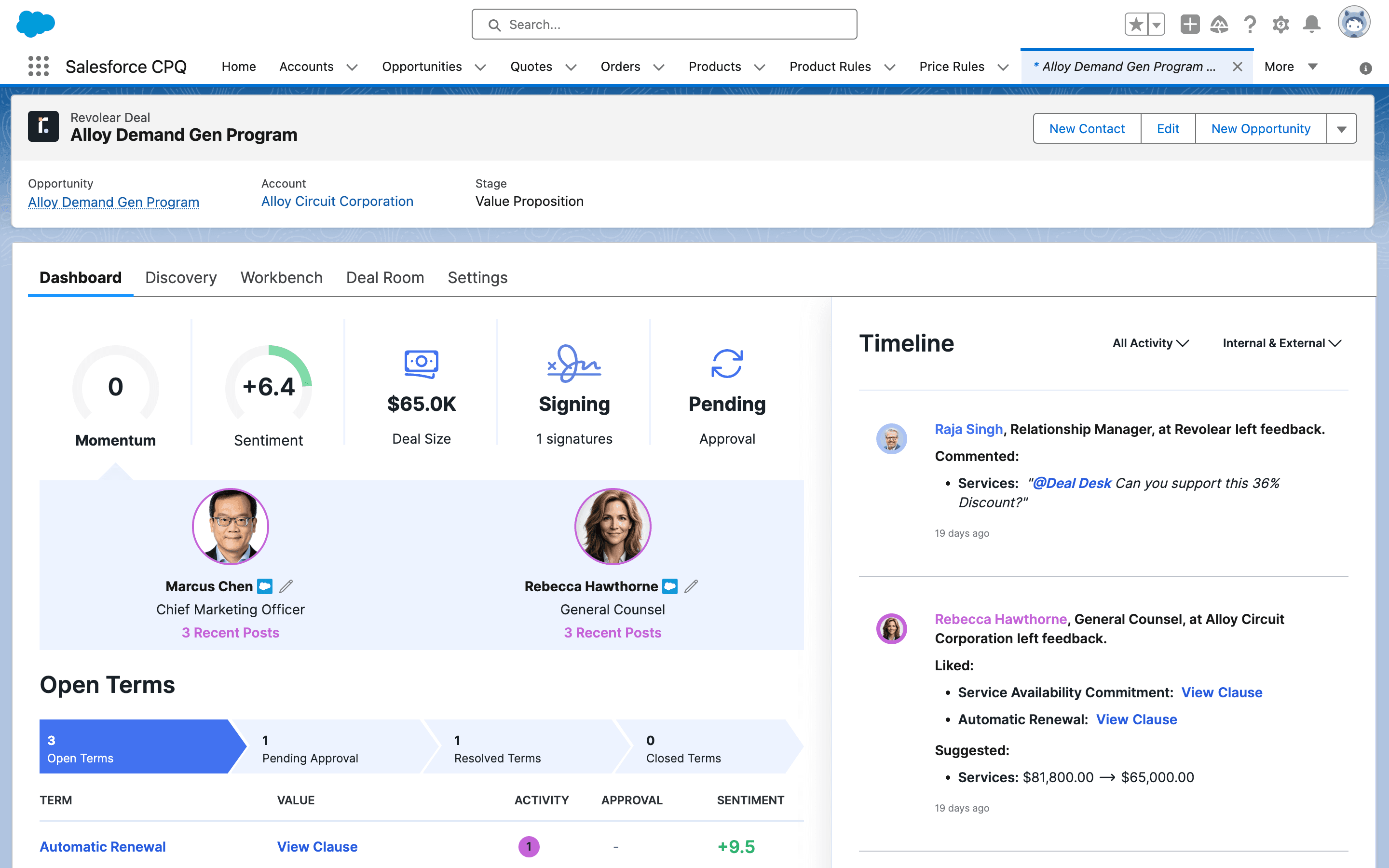
Task: Select the 1 Resolved Terms stage
Action: pyautogui.click(x=528, y=746)
